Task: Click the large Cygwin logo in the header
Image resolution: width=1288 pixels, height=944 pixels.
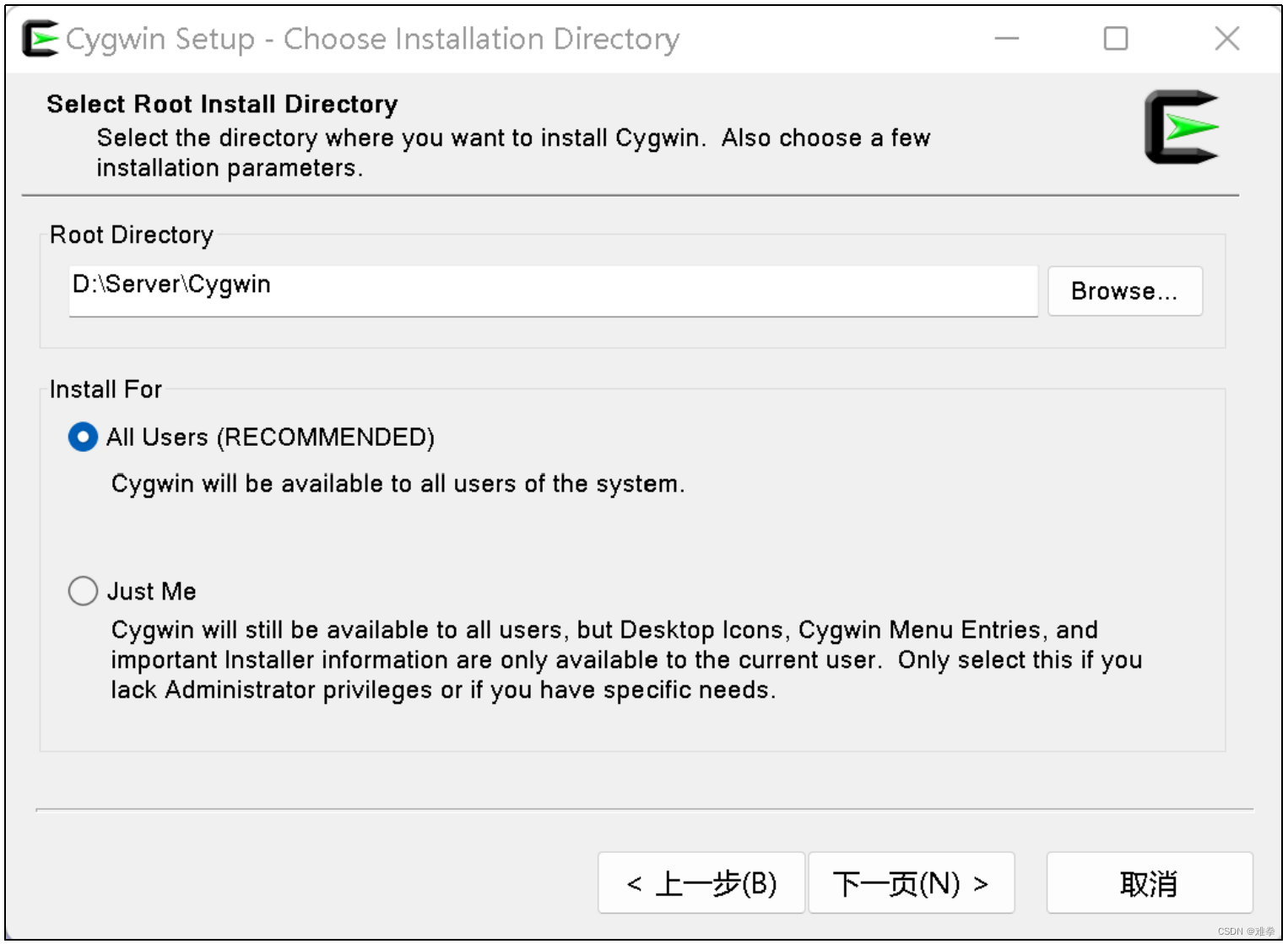Action: pos(1182,127)
